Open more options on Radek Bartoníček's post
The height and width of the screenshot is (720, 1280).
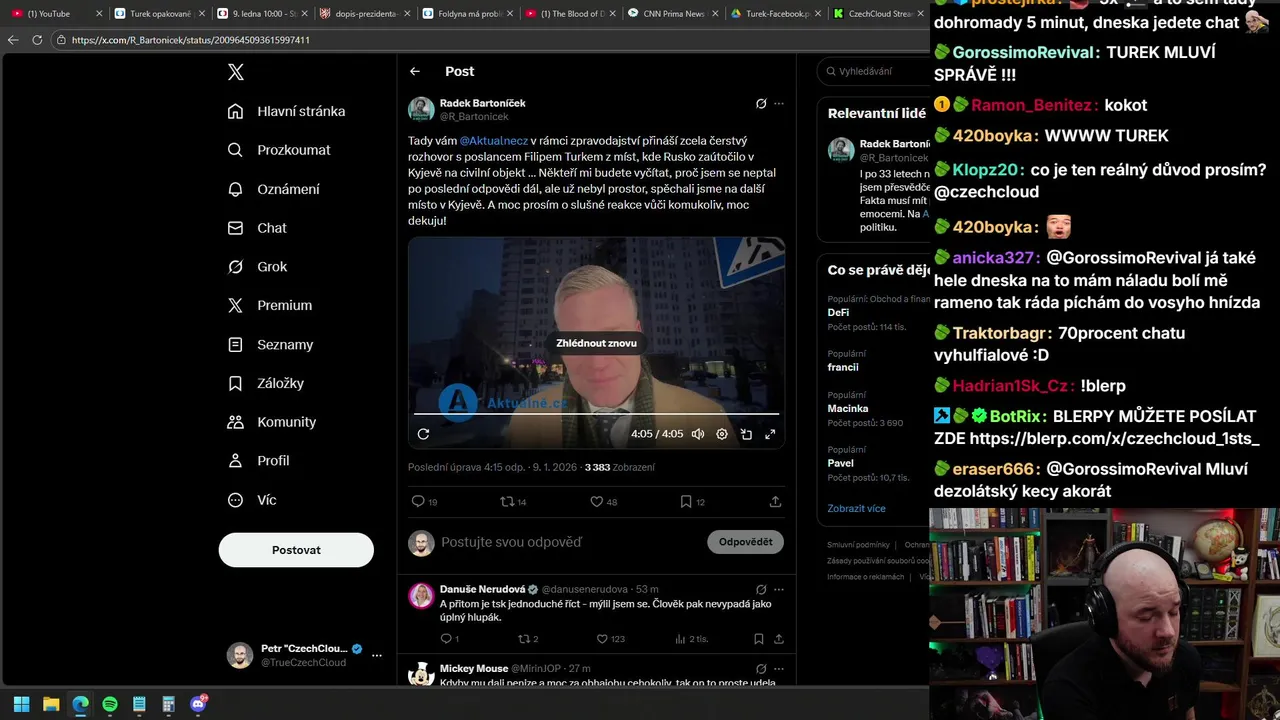779,104
